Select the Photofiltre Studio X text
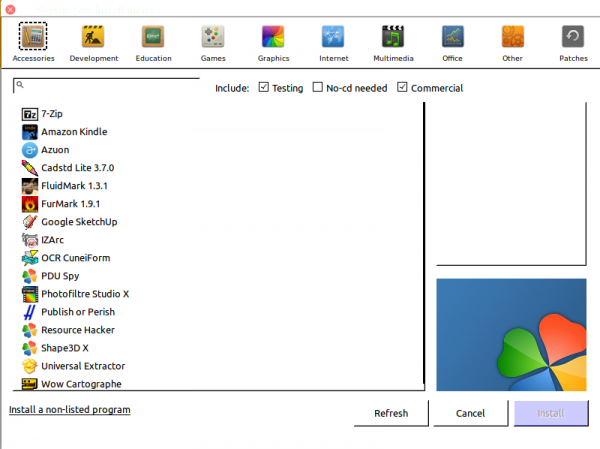 (85, 294)
